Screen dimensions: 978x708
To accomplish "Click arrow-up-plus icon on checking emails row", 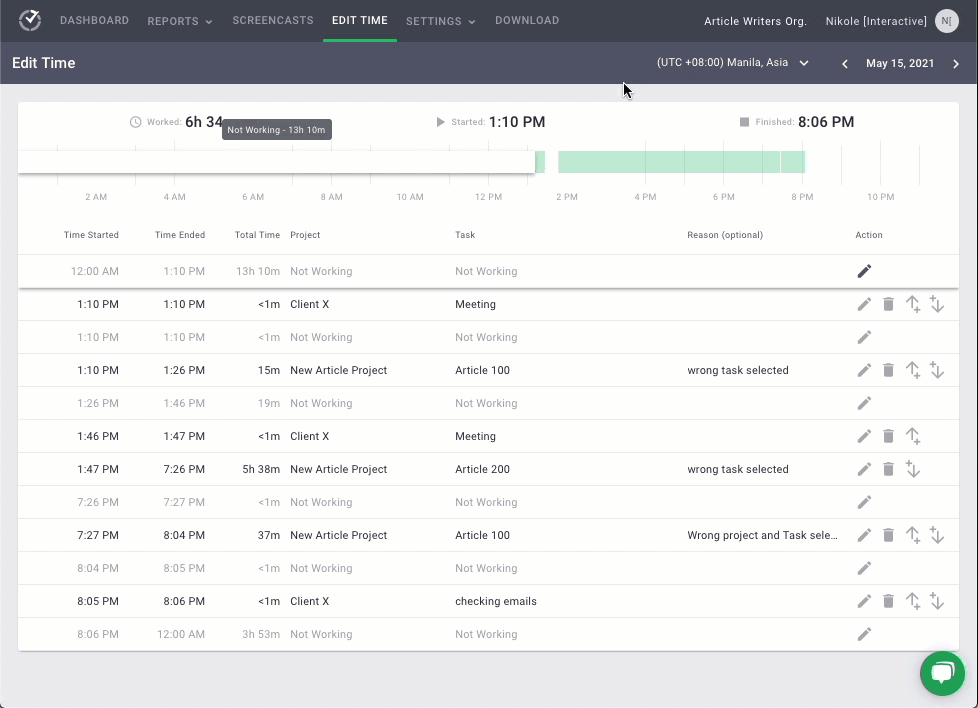I will [913, 602].
